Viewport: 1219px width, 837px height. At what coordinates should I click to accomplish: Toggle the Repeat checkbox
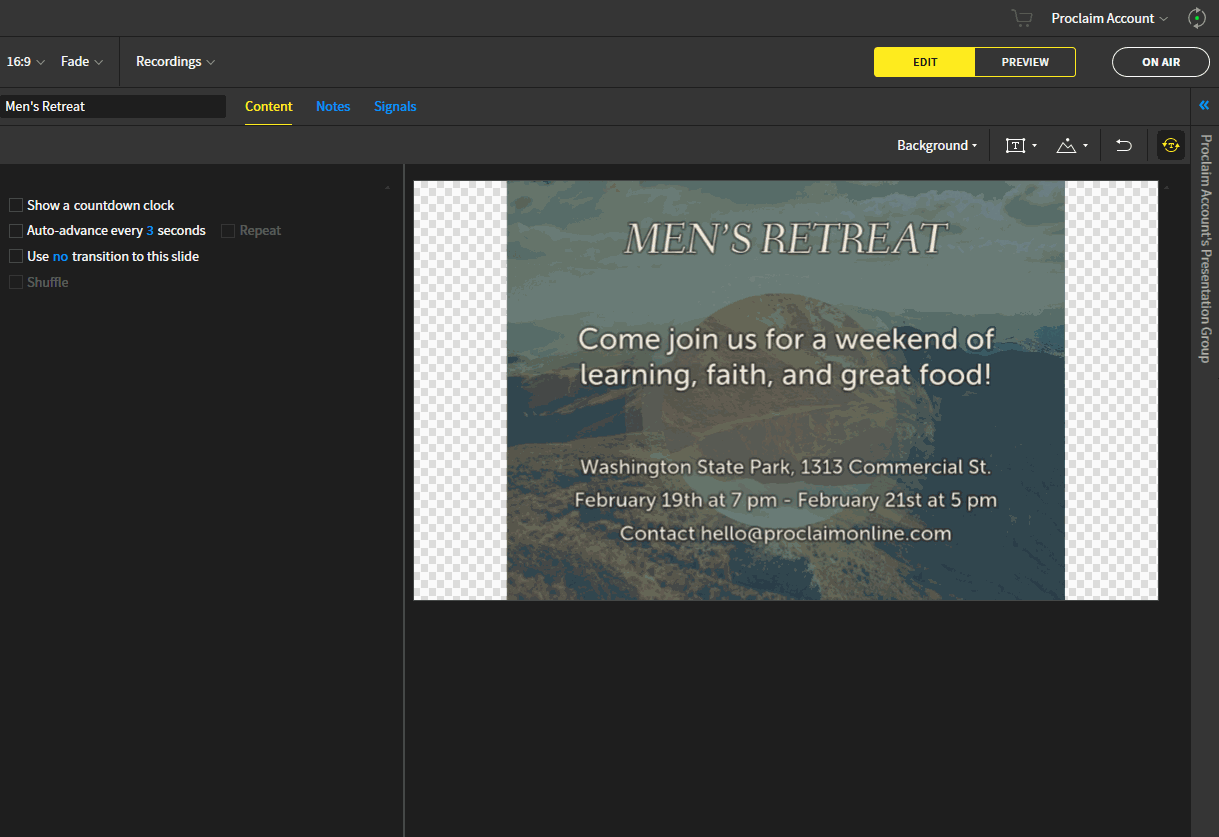pos(228,231)
